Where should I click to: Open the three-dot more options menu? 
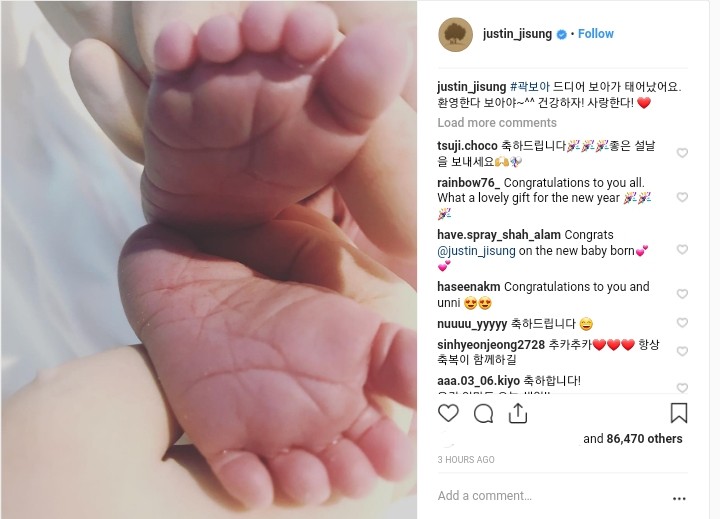(679, 498)
